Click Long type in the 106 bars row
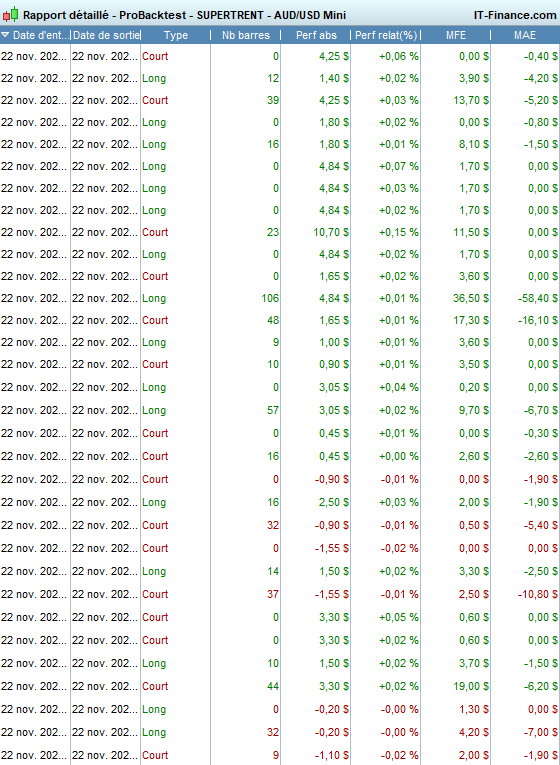Image resolution: width=560 pixels, height=765 pixels. tap(154, 298)
